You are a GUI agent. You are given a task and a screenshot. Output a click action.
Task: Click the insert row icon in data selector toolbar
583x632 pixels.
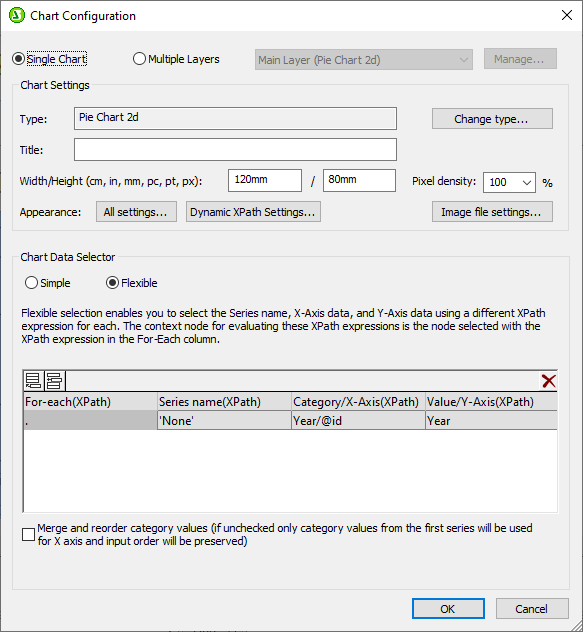click(54, 381)
